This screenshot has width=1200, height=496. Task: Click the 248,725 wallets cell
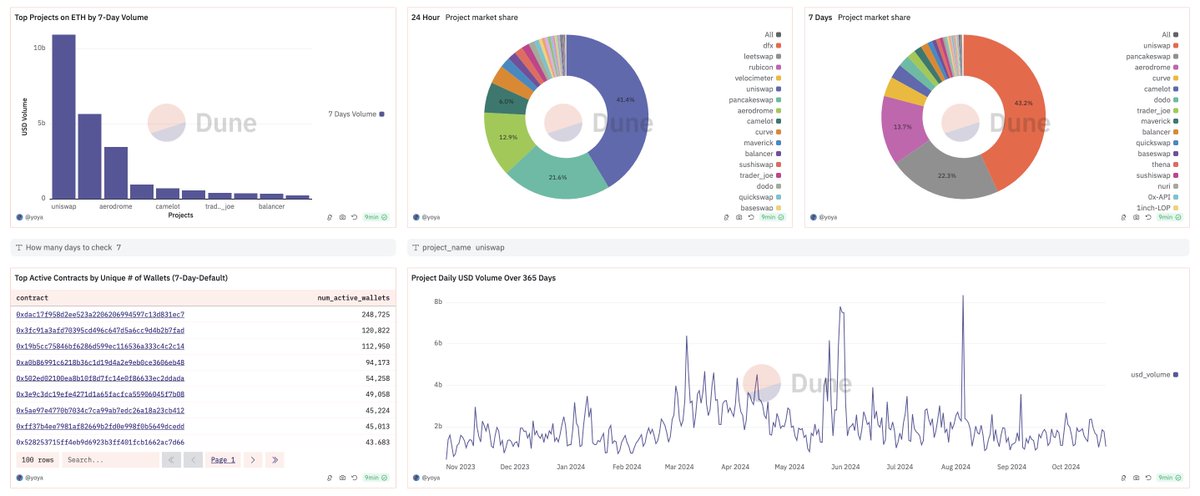coord(375,314)
